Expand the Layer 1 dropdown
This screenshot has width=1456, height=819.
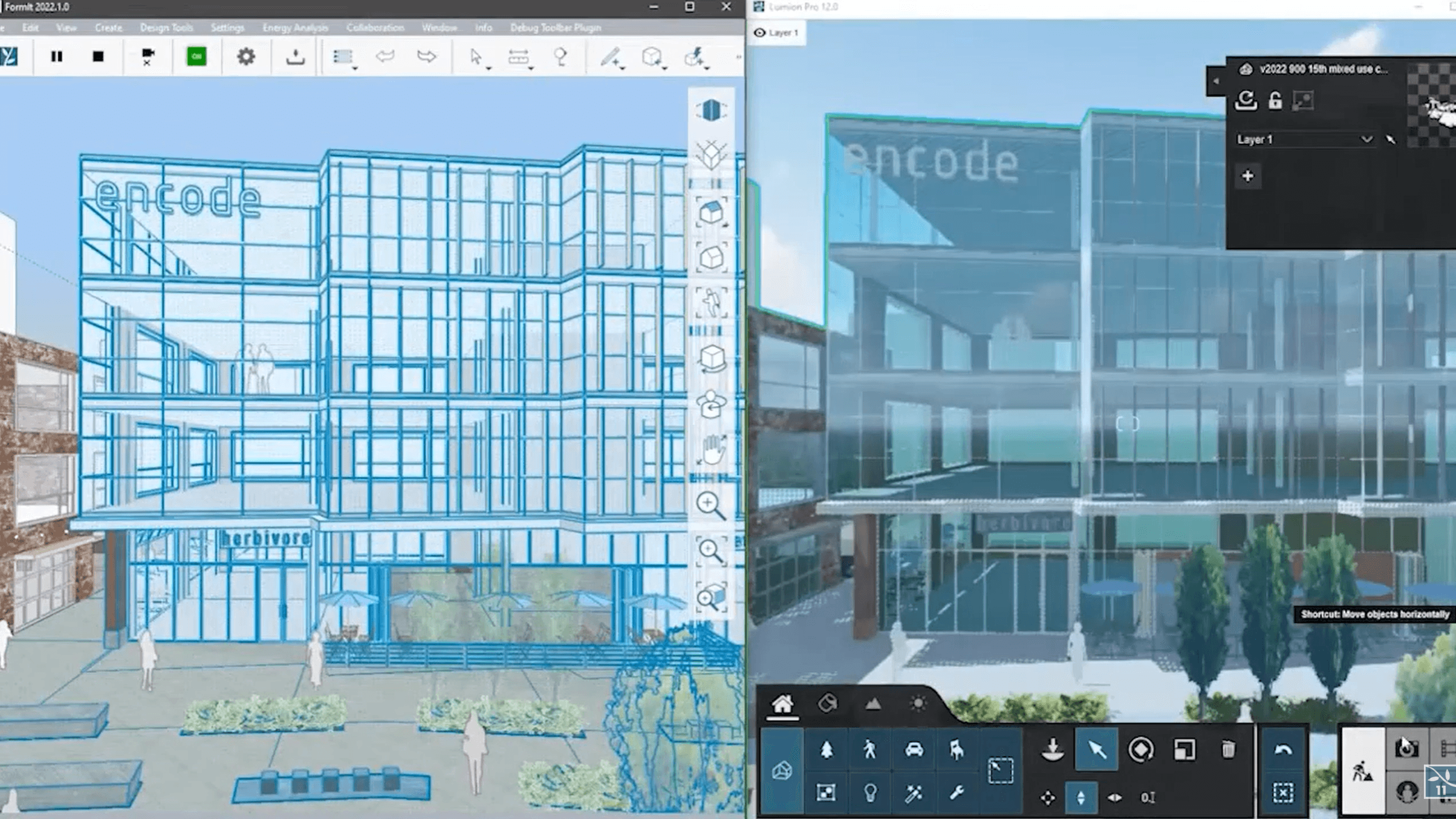1367,139
